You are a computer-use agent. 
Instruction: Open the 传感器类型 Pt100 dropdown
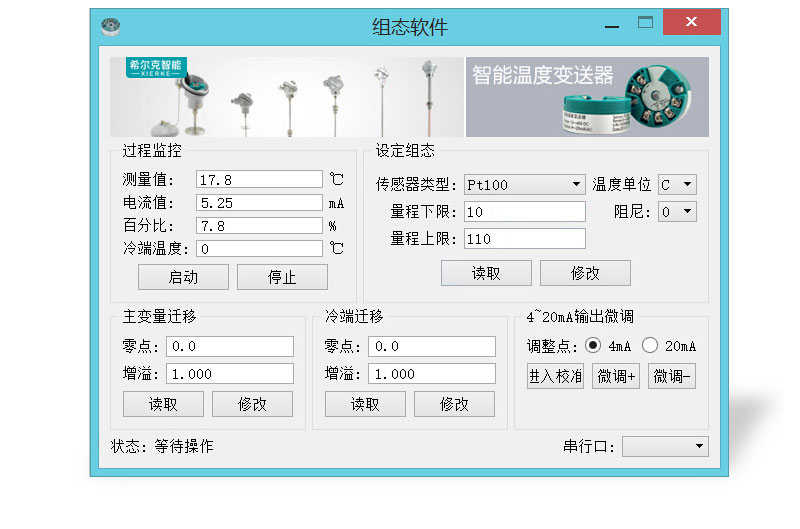coord(524,185)
